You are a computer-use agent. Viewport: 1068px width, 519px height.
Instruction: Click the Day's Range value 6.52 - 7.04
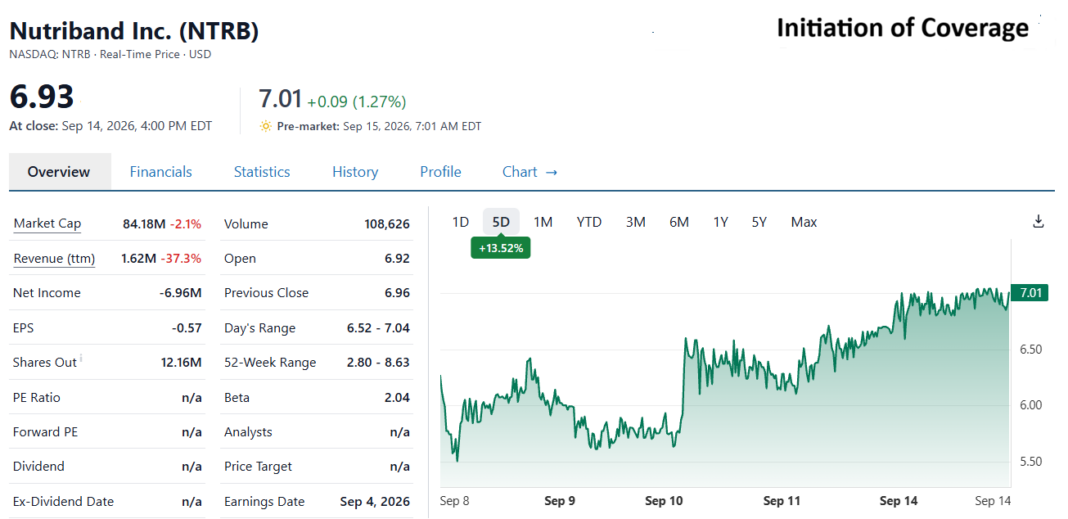(x=378, y=328)
